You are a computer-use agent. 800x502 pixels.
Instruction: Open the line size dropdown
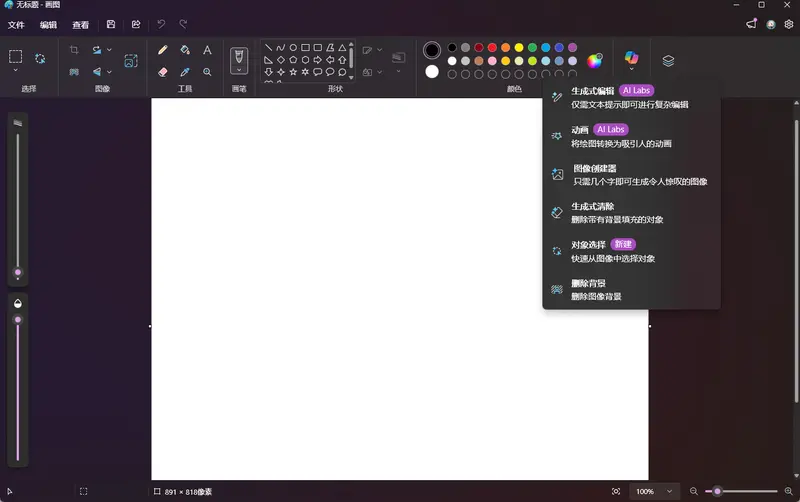tap(398, 71)
